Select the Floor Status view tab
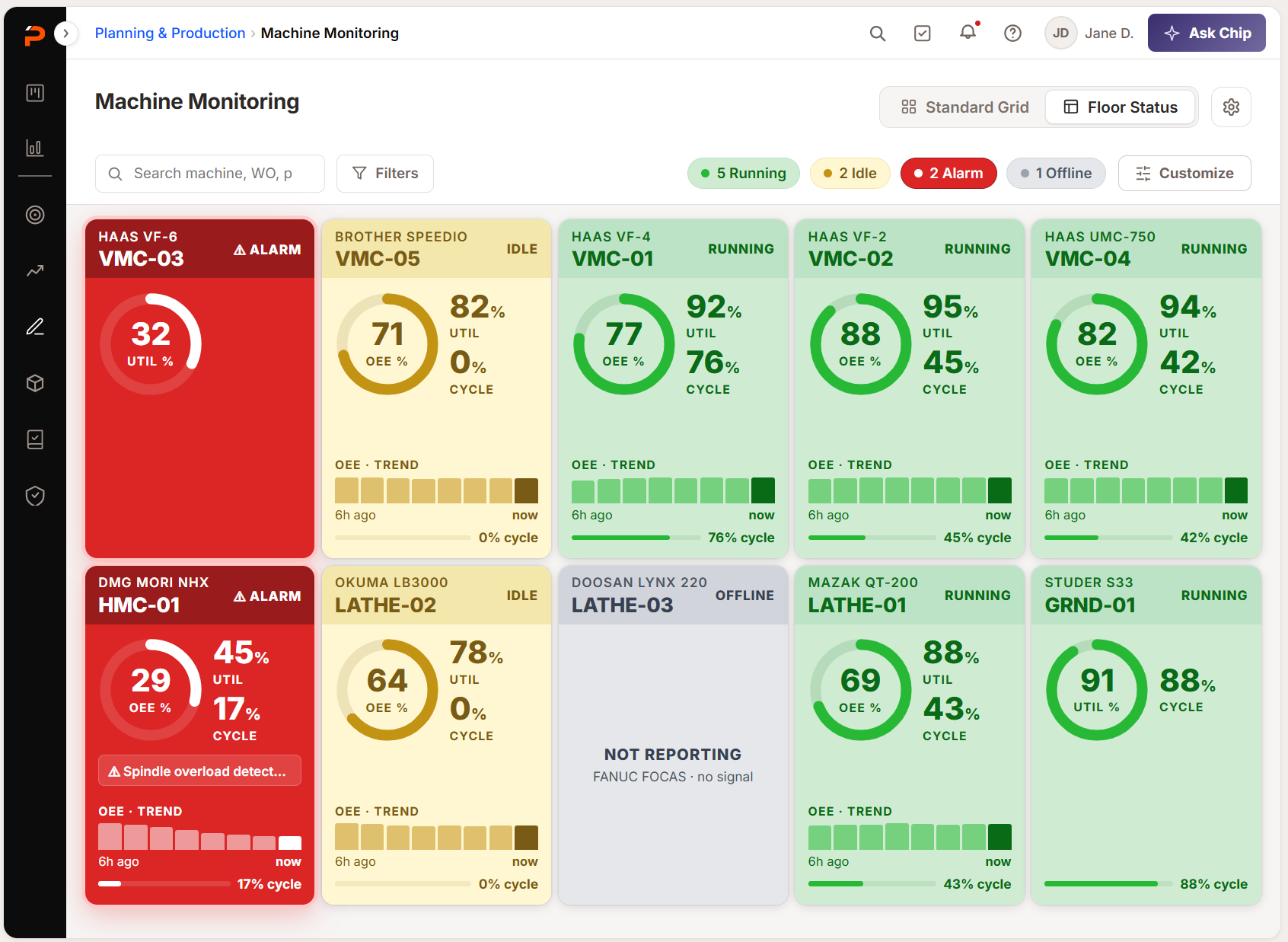Image resolution: width=1288 pixels, height=942 pixels. (1121, 107)
